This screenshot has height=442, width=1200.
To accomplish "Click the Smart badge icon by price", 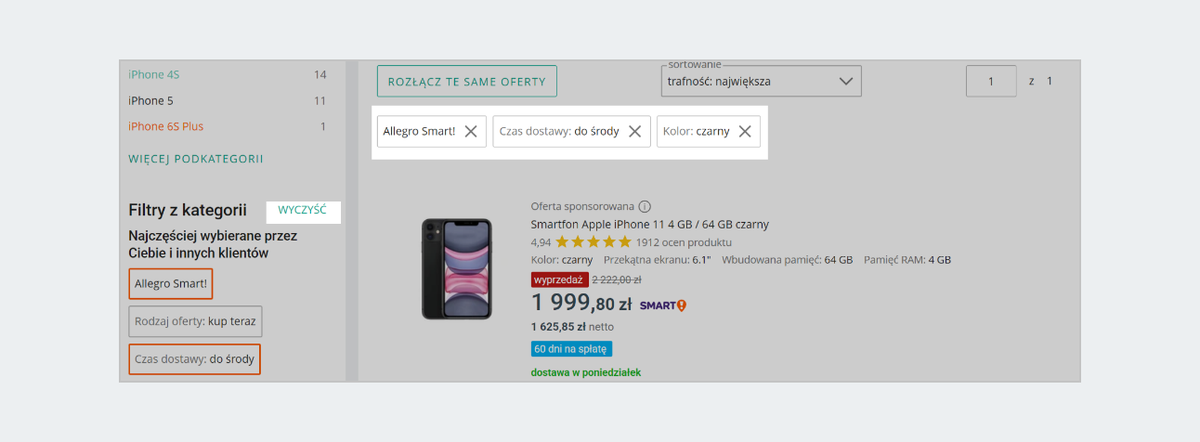I will tap(663, 305).
